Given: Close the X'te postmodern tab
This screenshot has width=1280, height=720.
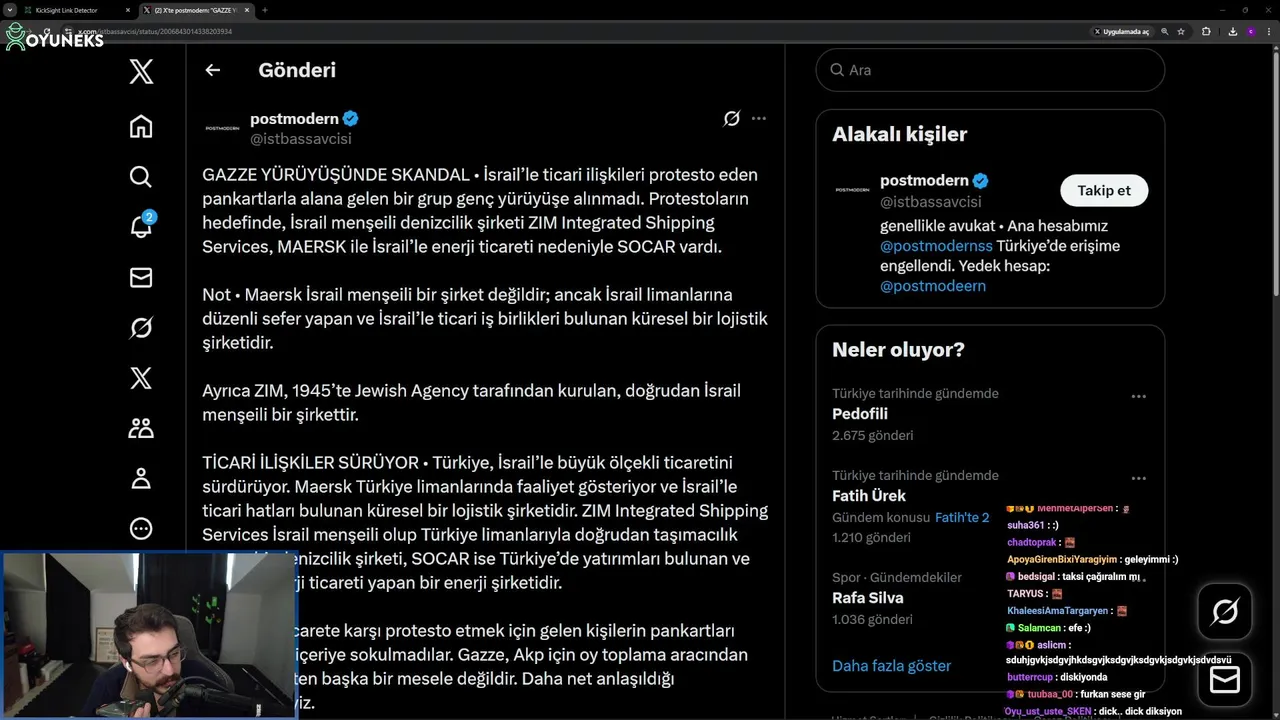Looking at the screenshot, I should [246, 10].
